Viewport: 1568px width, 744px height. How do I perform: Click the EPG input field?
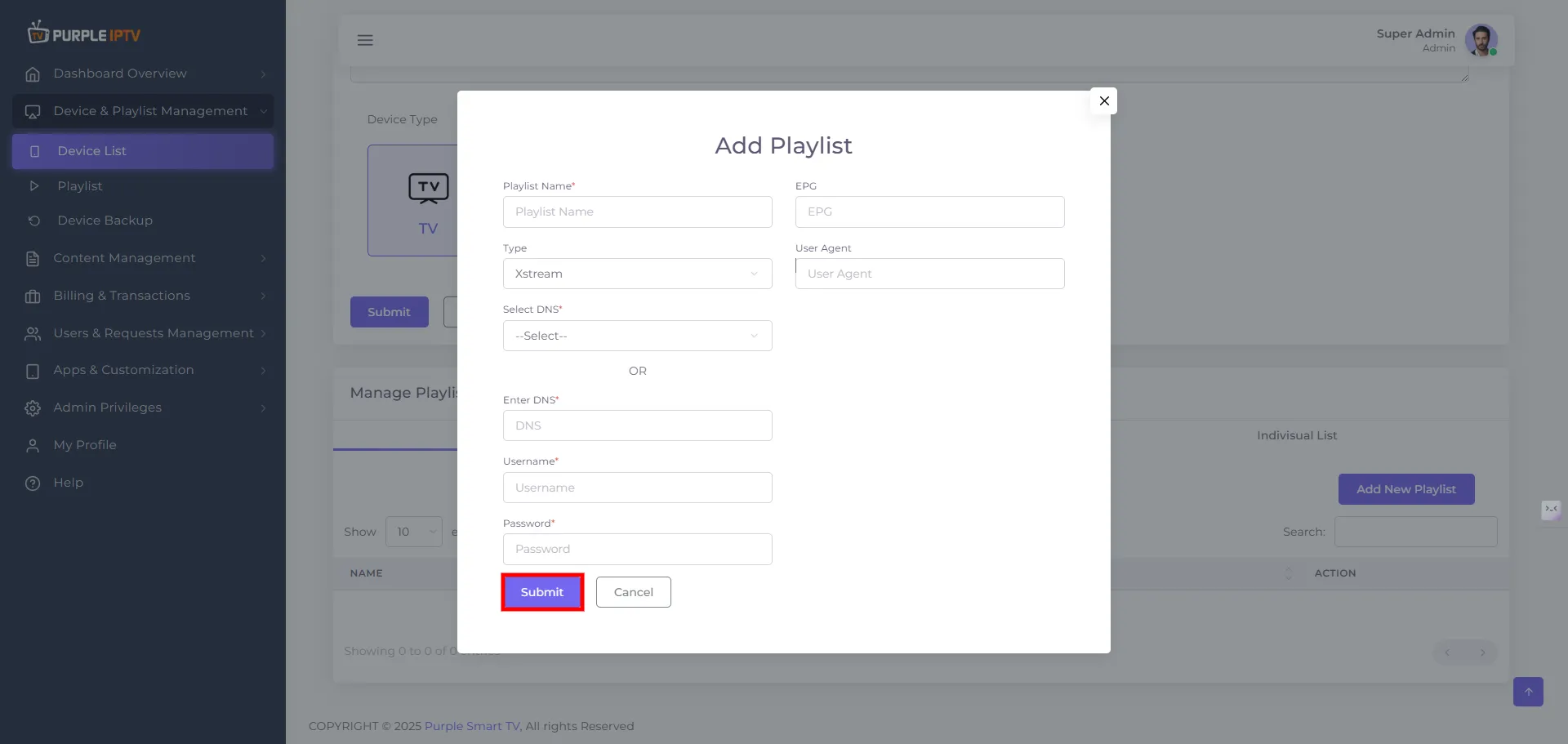pyautogui.click(x=930, y=212)
